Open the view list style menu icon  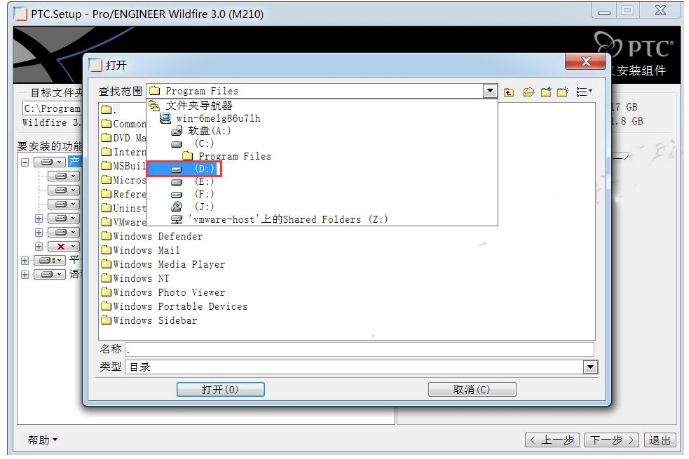coord(584,92)
